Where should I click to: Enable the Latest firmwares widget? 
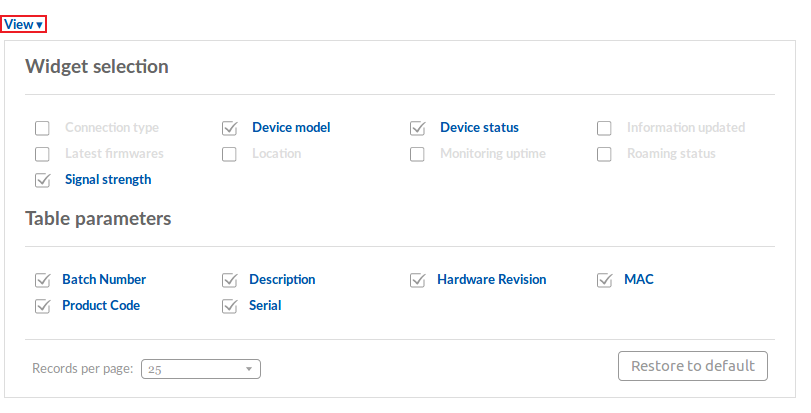coord(42,154)
